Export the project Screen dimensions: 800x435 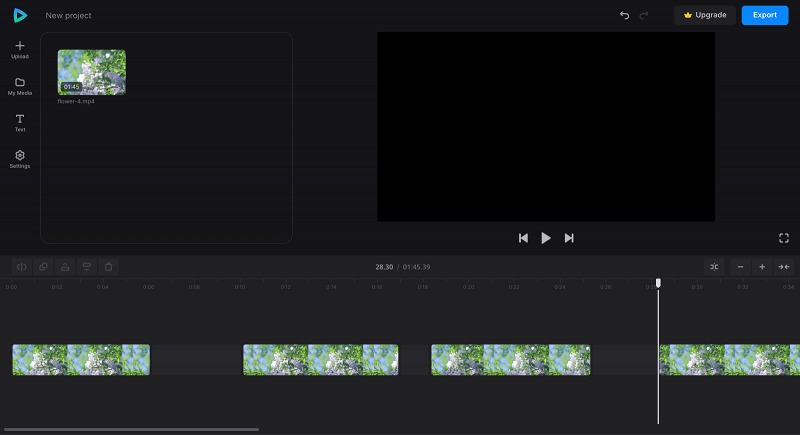click(x=765, y=15)
